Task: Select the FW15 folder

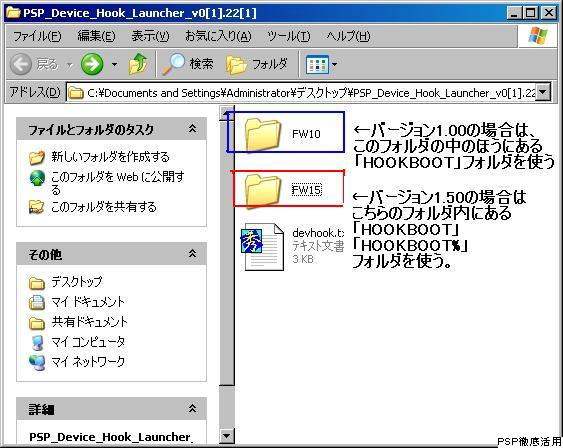Action: point(284,189)
